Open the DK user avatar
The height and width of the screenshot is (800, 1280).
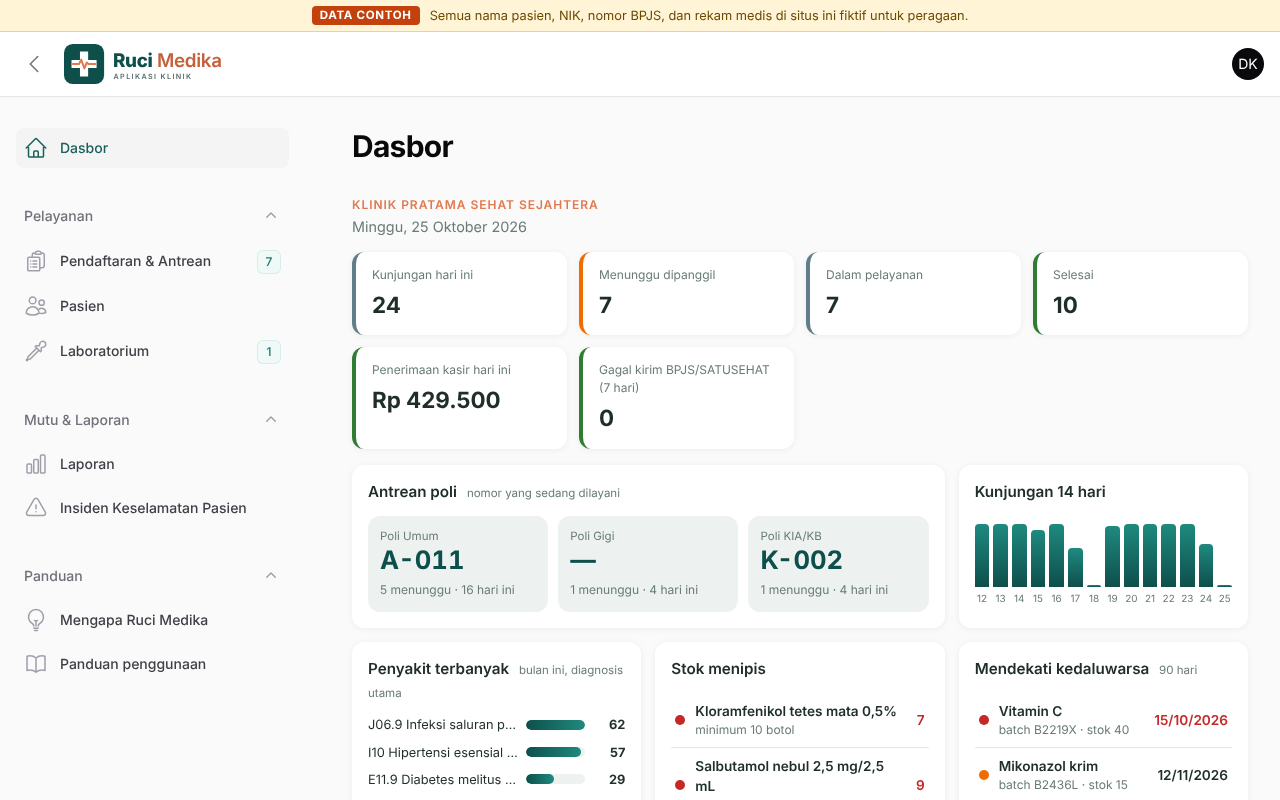(1248, 64)
